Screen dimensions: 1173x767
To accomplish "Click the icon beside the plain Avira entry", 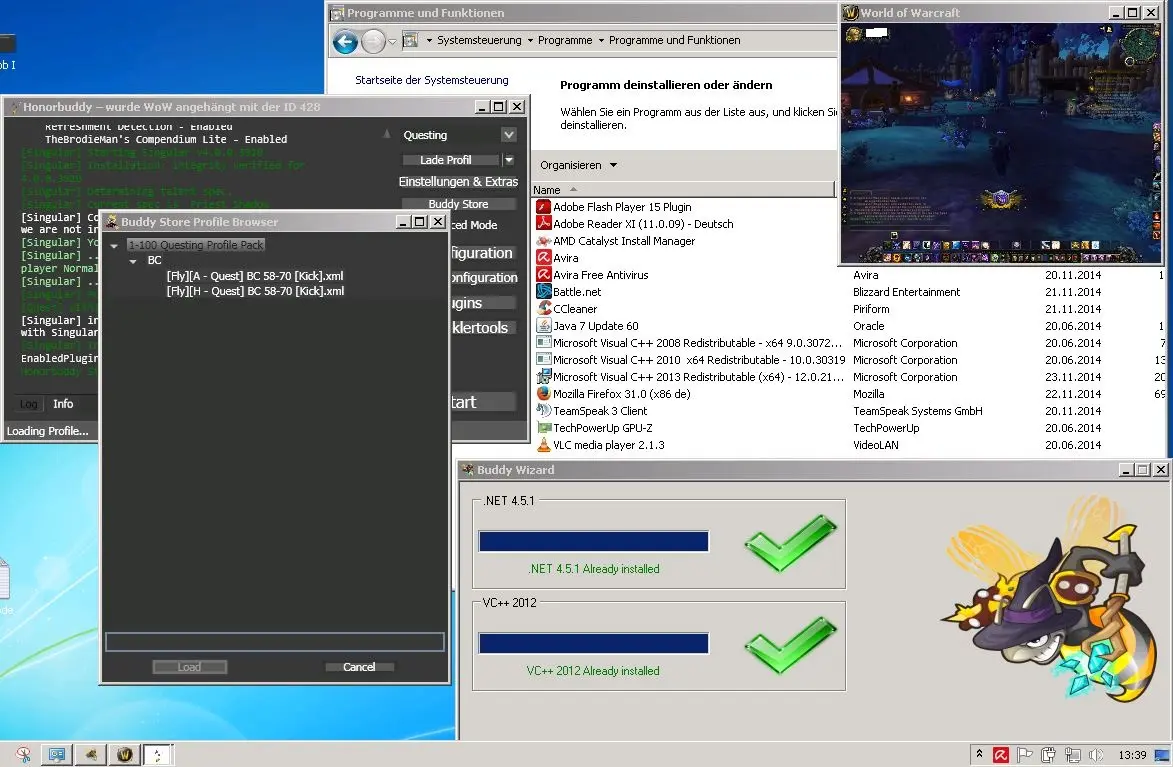I will pos(544,257).
